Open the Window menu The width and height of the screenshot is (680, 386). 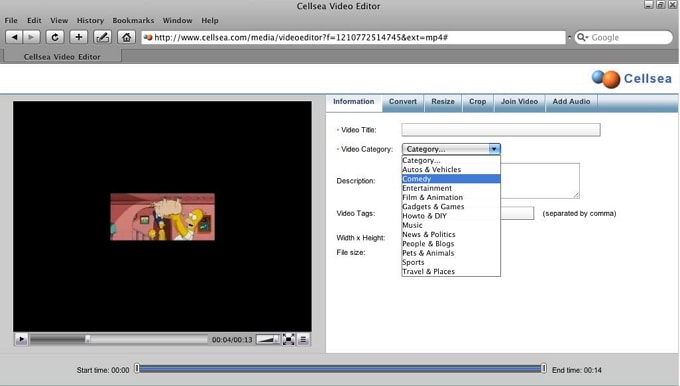pyautogui.click(x=177, y=20)
